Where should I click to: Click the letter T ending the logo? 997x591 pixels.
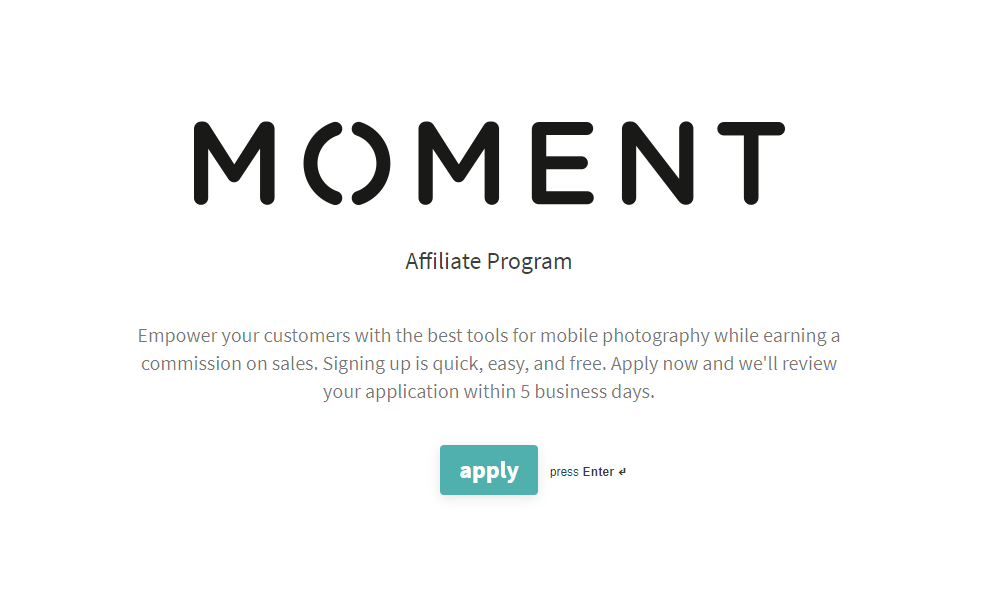[x=751, y=163]
